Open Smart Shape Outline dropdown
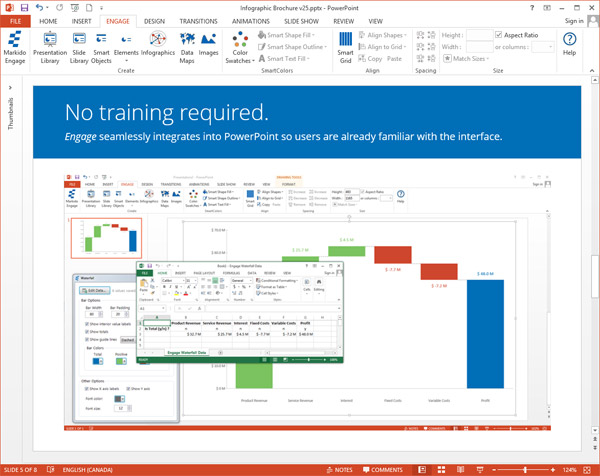 [293, 47]
